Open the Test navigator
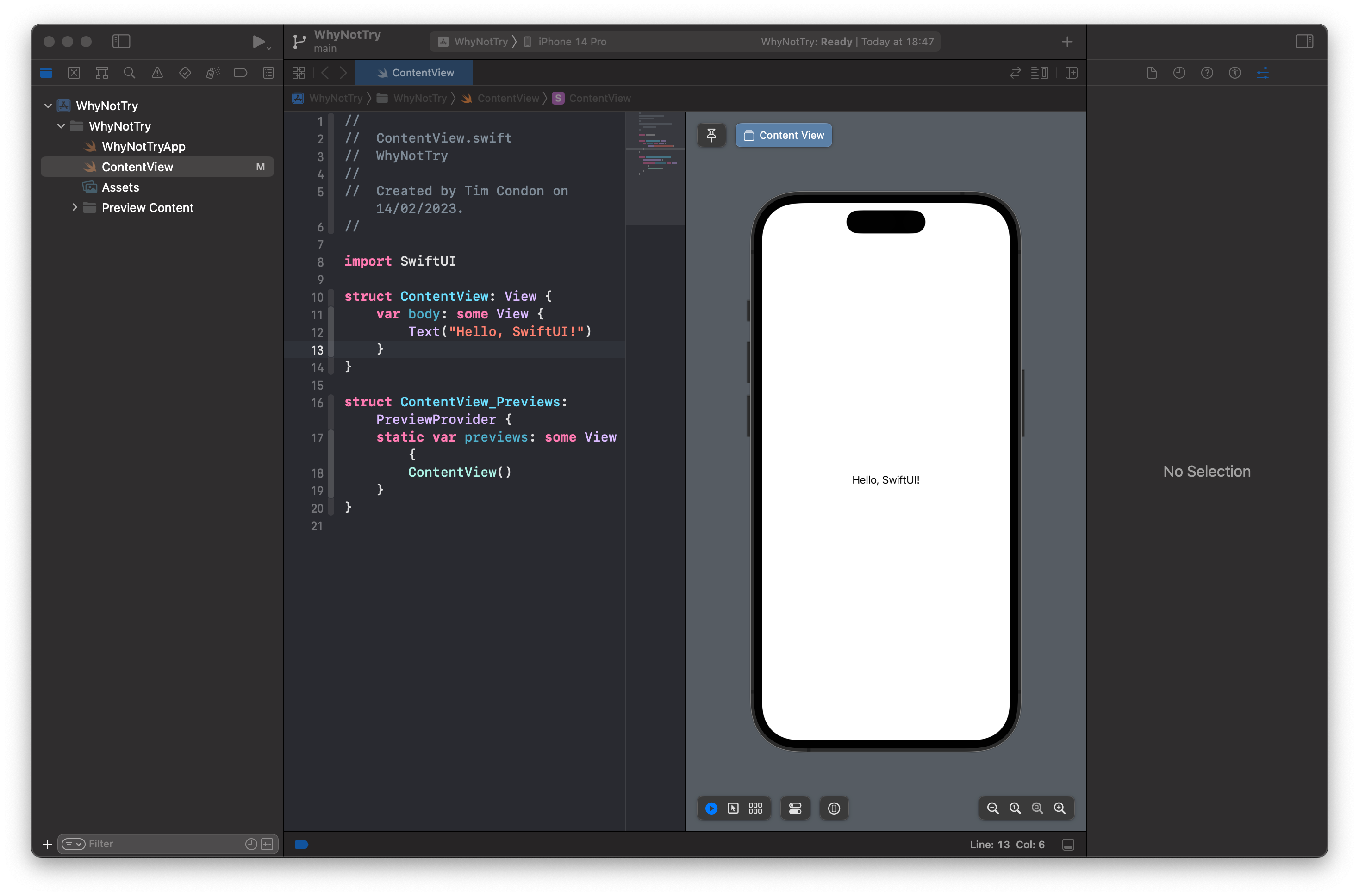 [185, 73]
